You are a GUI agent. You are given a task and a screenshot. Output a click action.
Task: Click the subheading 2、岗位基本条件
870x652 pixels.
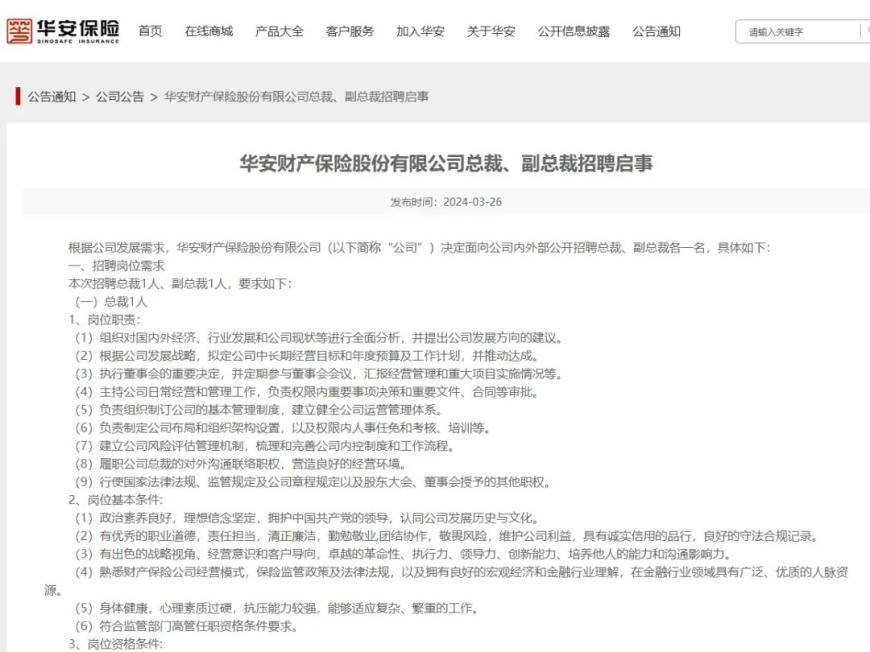pyautogui.click(x=116, y=500)
